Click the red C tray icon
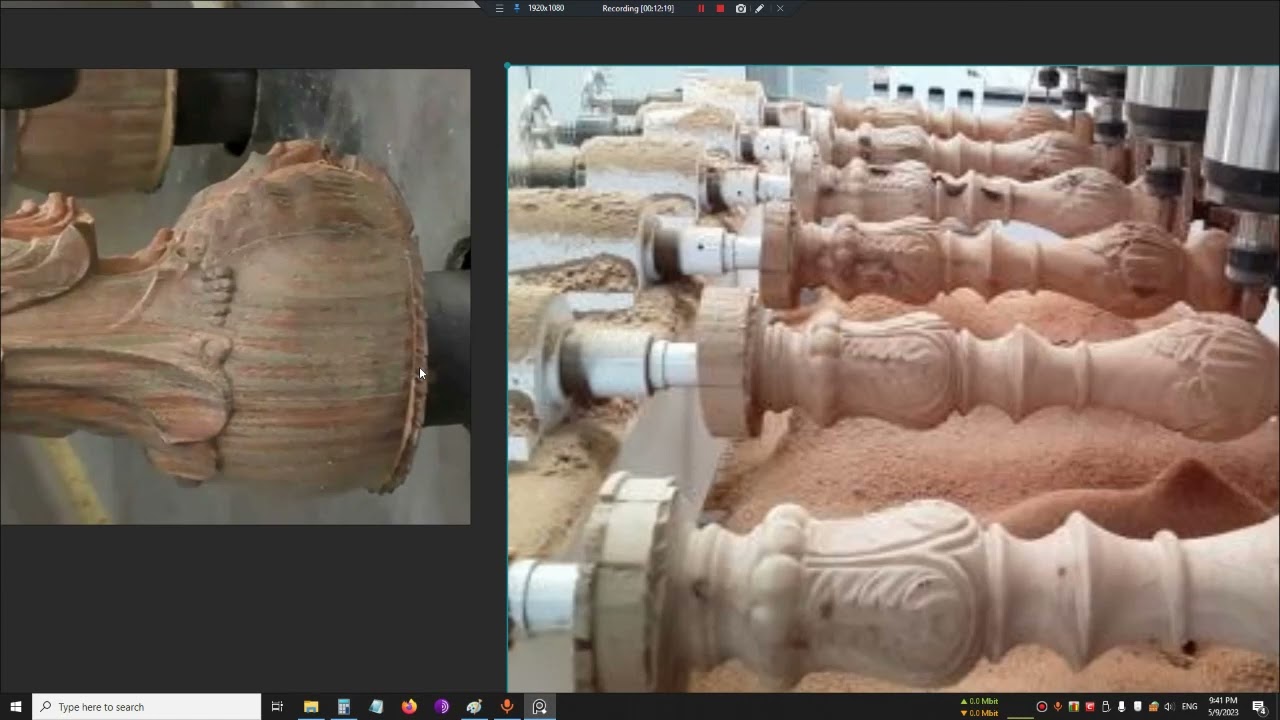This screenshot has width=1280, height=720. click(1090, 706)
